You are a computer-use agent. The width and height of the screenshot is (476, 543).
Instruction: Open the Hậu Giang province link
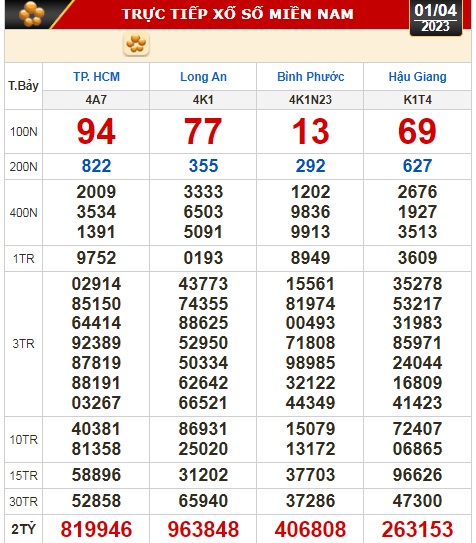tap(417, 77)
